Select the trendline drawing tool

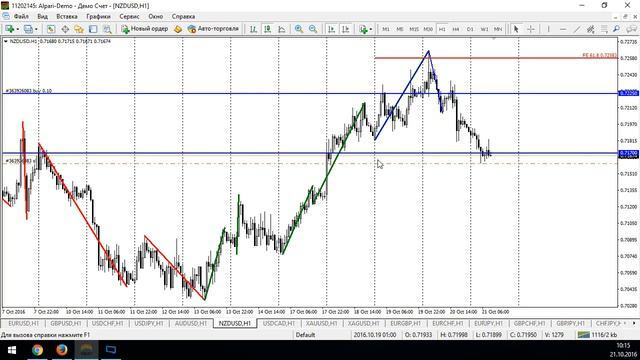pyautogui.click(x=577, y=29)
